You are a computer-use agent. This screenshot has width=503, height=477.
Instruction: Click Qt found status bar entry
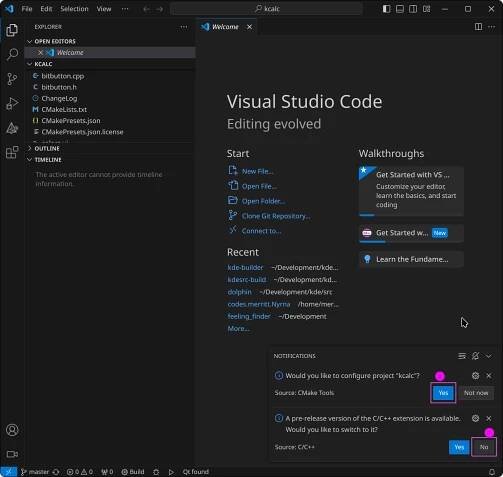(x=195, y=472)
